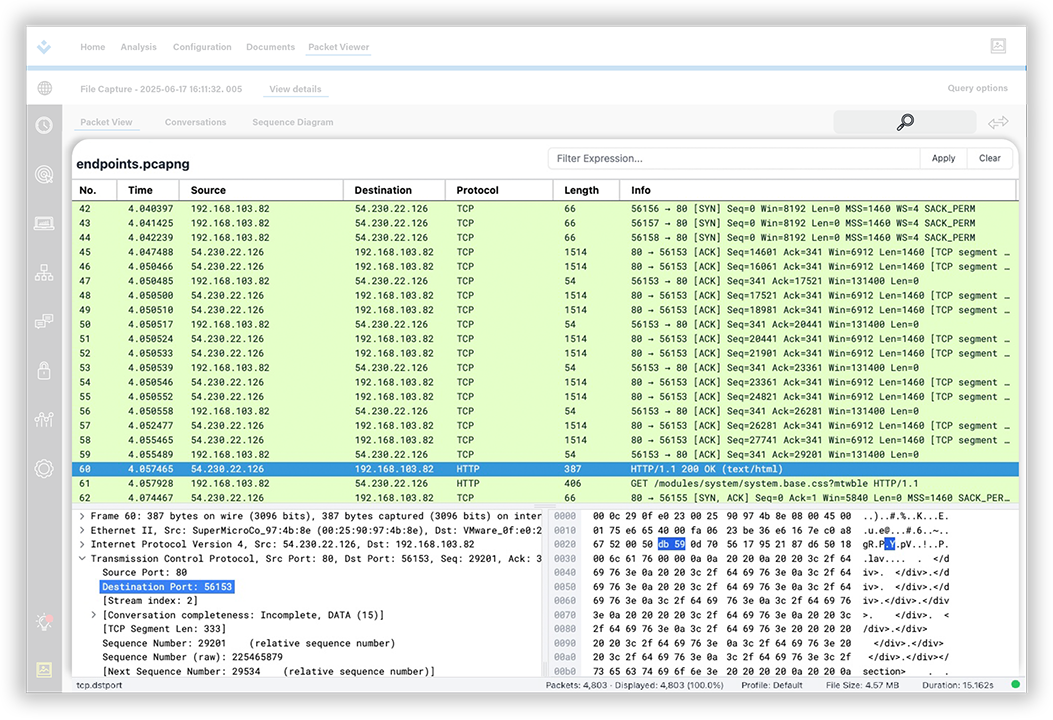Click the TCP Segment Len: 333 line
The image size is (1053, 720).
[x=164, y=629]
